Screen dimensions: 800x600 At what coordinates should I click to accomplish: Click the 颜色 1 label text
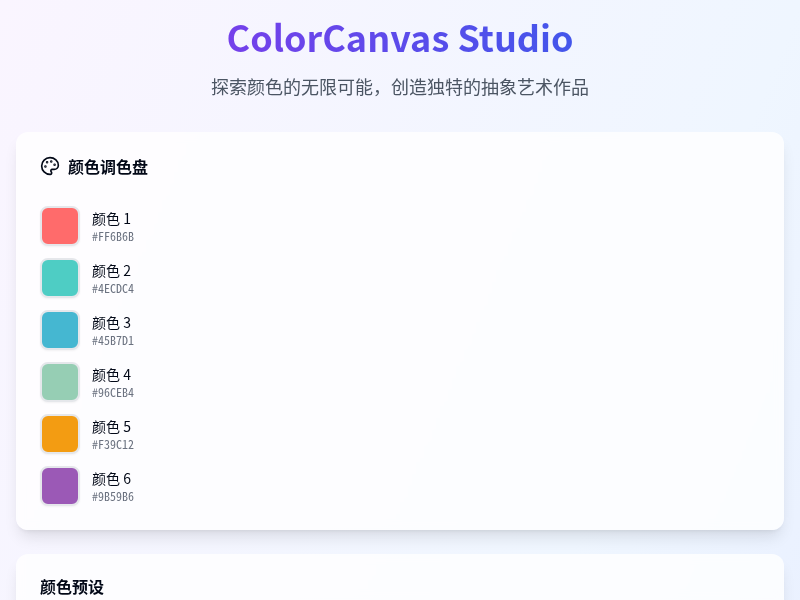tap(111, 219)
